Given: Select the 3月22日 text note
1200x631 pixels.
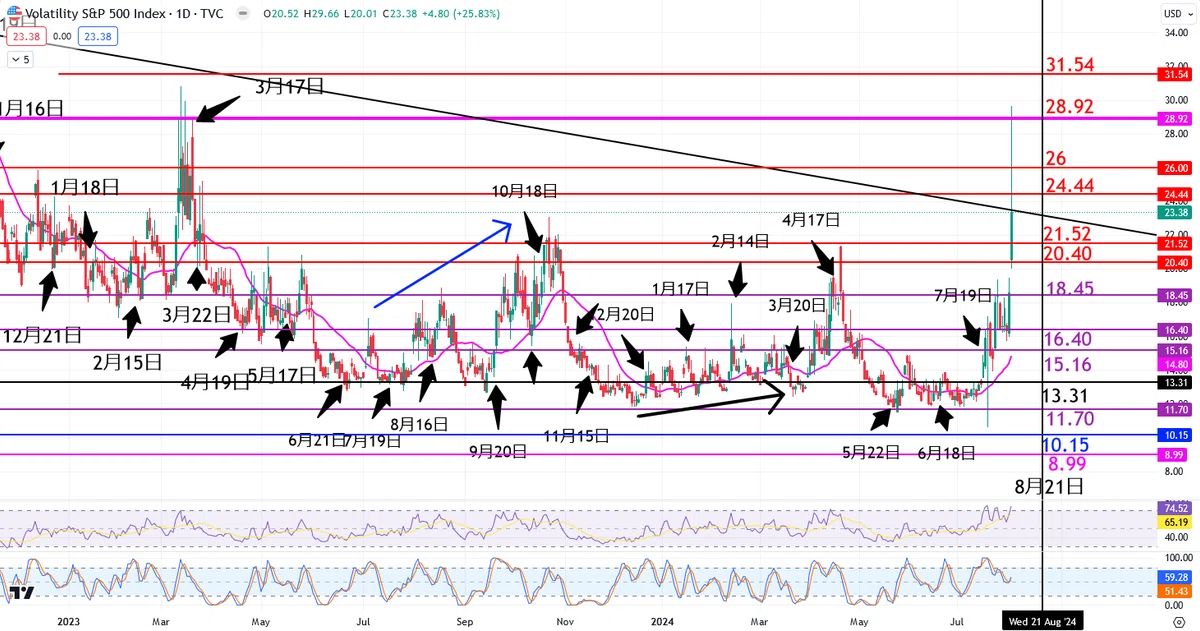Looking at the screenshot, I should point(196,314).
